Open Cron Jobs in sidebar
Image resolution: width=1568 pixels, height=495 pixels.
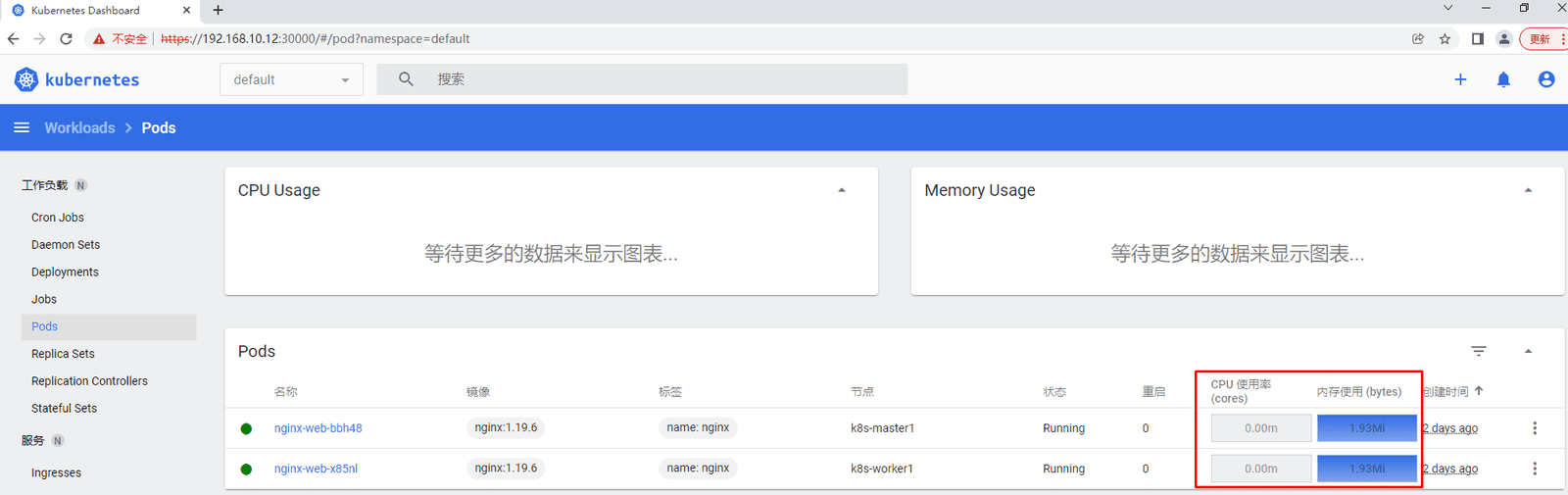click(x=58, y=218)
